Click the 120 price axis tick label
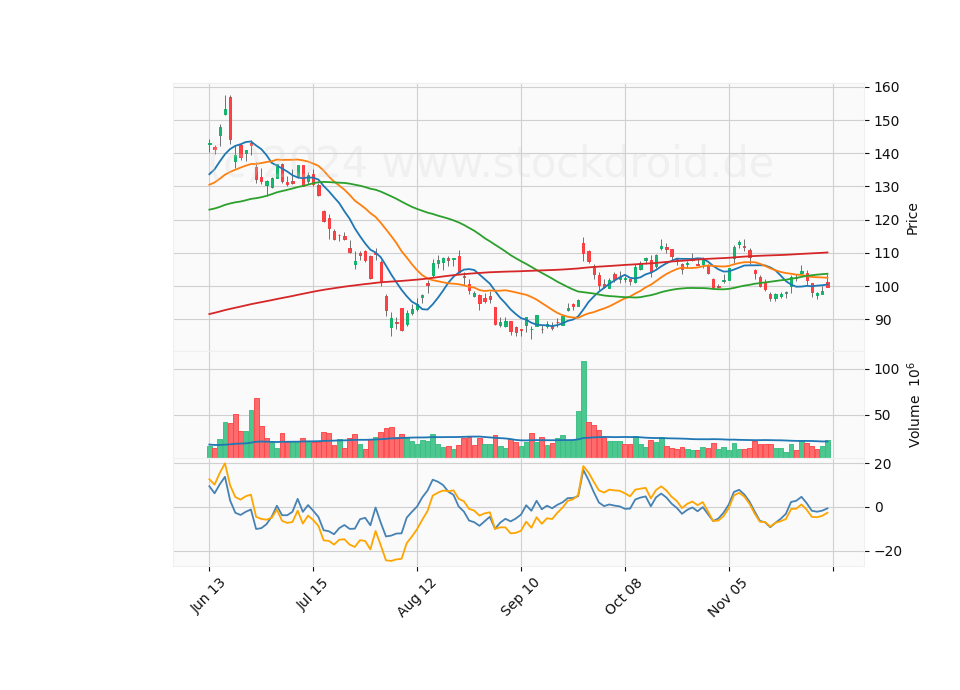 [x=887, y=220]
